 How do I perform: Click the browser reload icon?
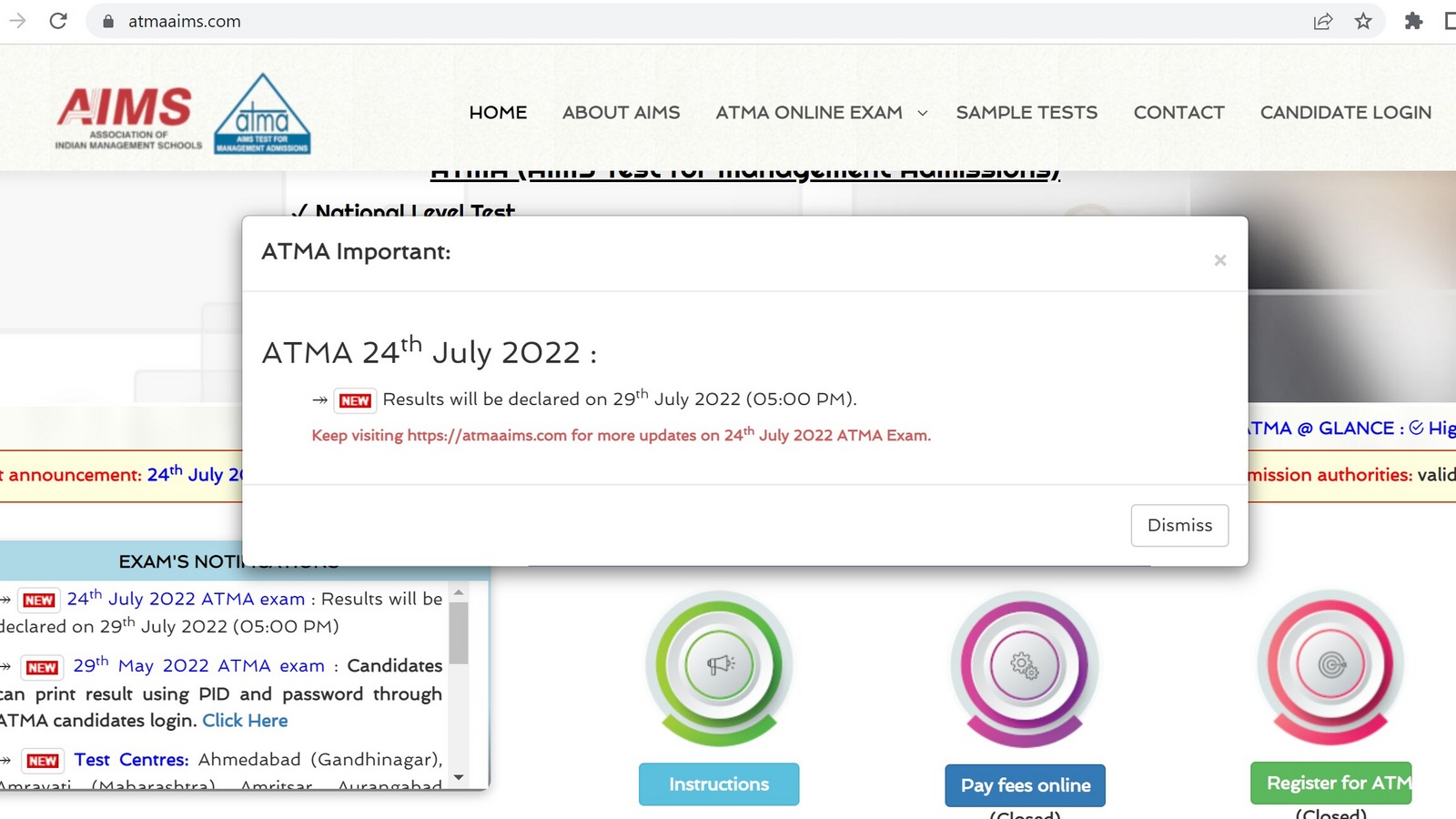(x=58, y=21)
